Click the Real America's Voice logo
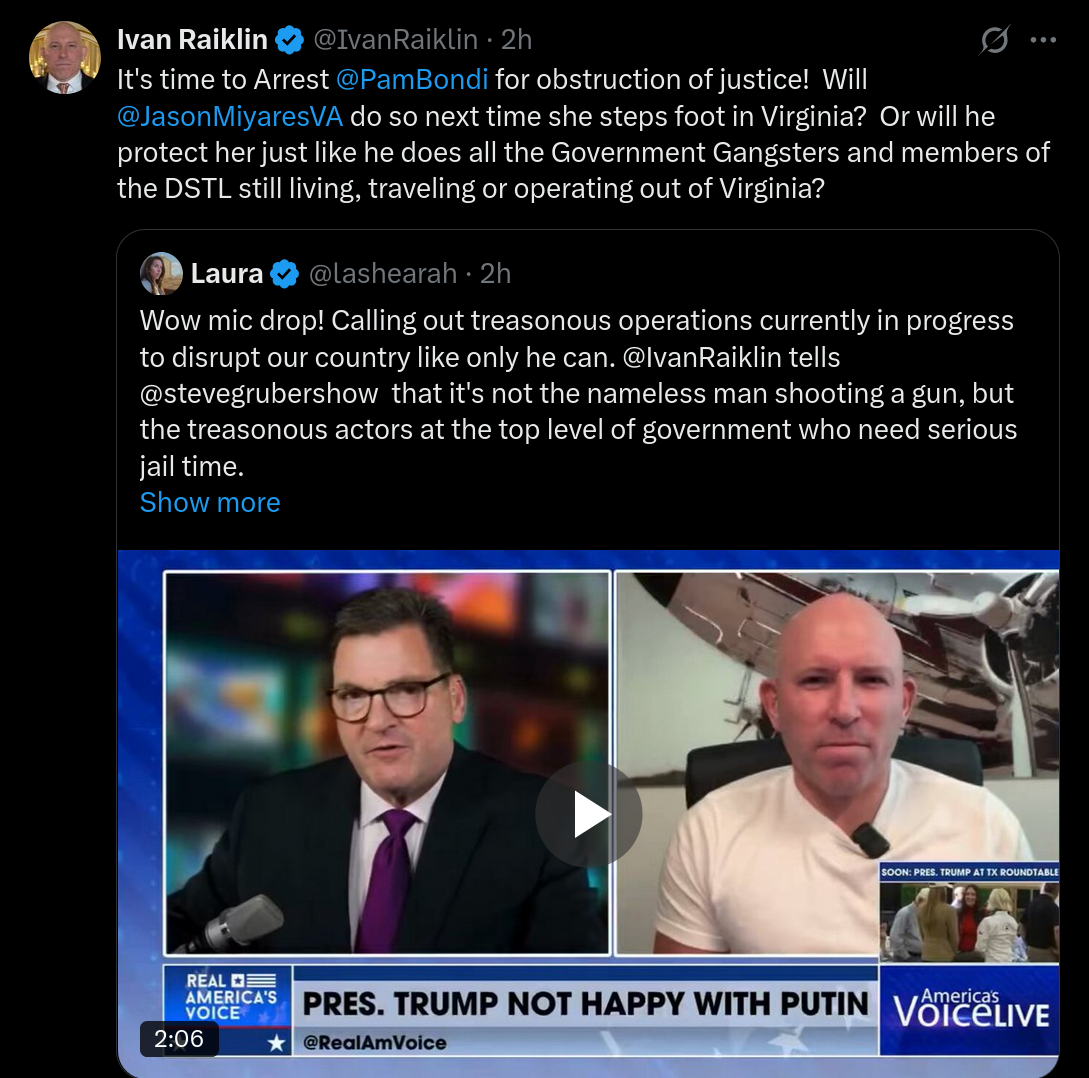The height and width of the screenshot is (1078, 1089). pos(228,997)
